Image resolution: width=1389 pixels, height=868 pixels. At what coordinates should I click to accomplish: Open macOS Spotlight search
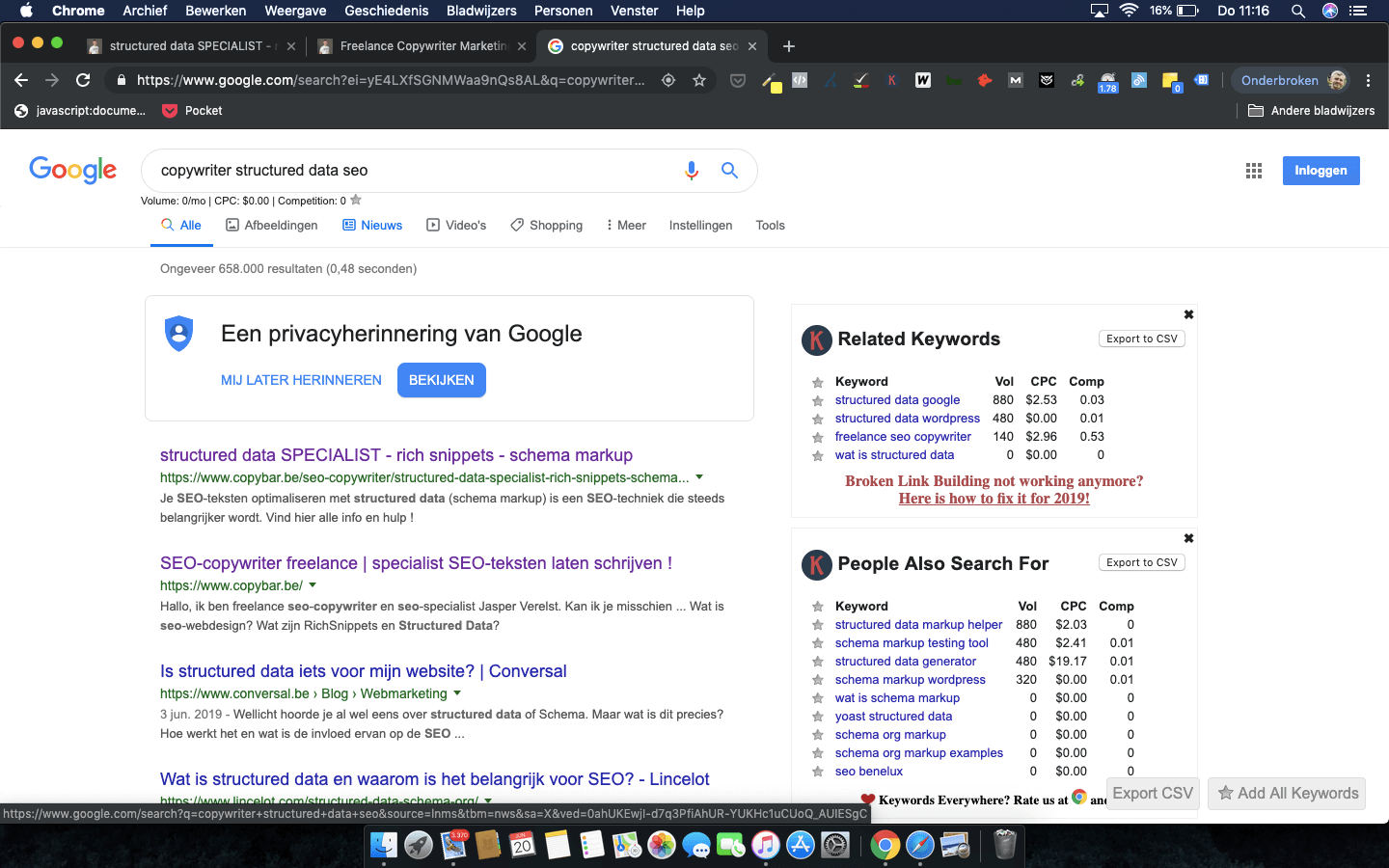coord(1298,11)
